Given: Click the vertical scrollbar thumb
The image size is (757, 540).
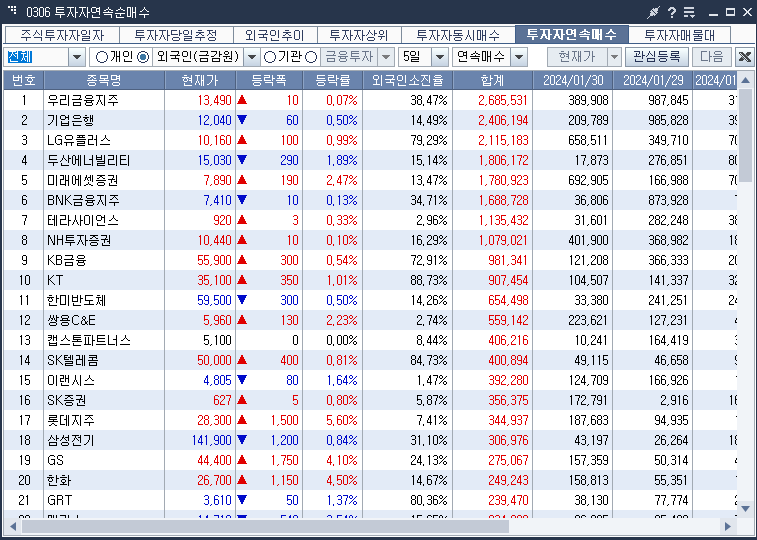Looking at the screenshot, I should [x=745, y=135].
